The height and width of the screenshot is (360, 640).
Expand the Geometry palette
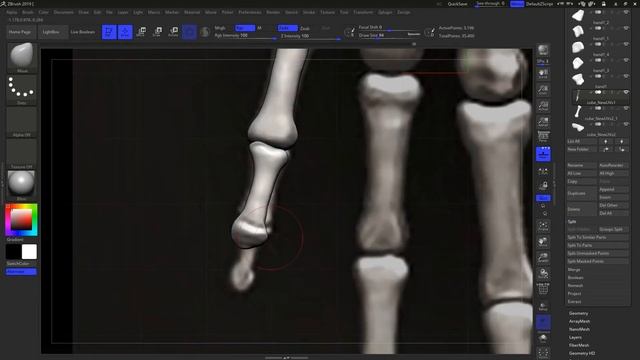pyautogui.click(x=579, y=313)
